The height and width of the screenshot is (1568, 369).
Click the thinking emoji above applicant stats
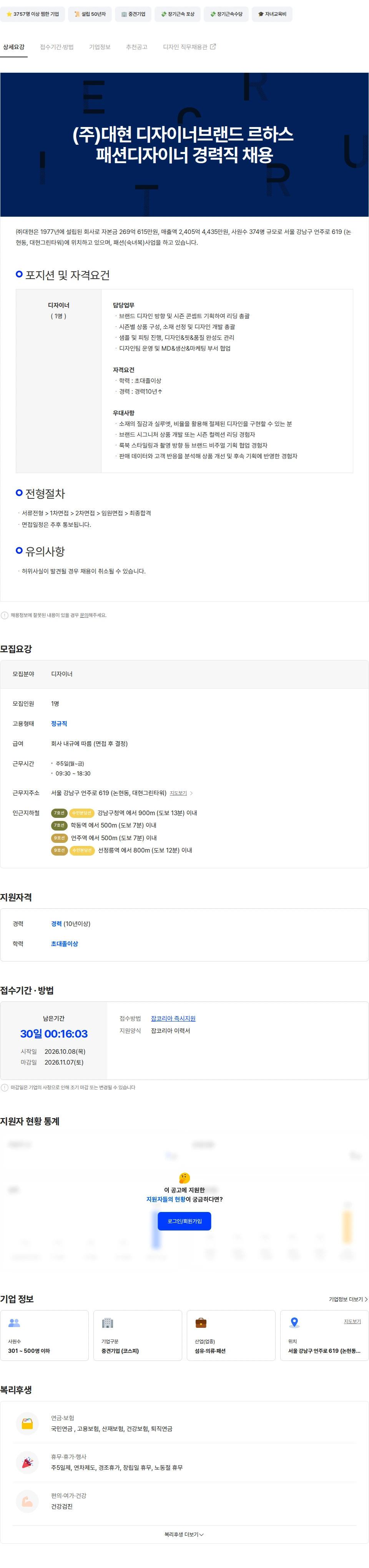click(184, 1178)
